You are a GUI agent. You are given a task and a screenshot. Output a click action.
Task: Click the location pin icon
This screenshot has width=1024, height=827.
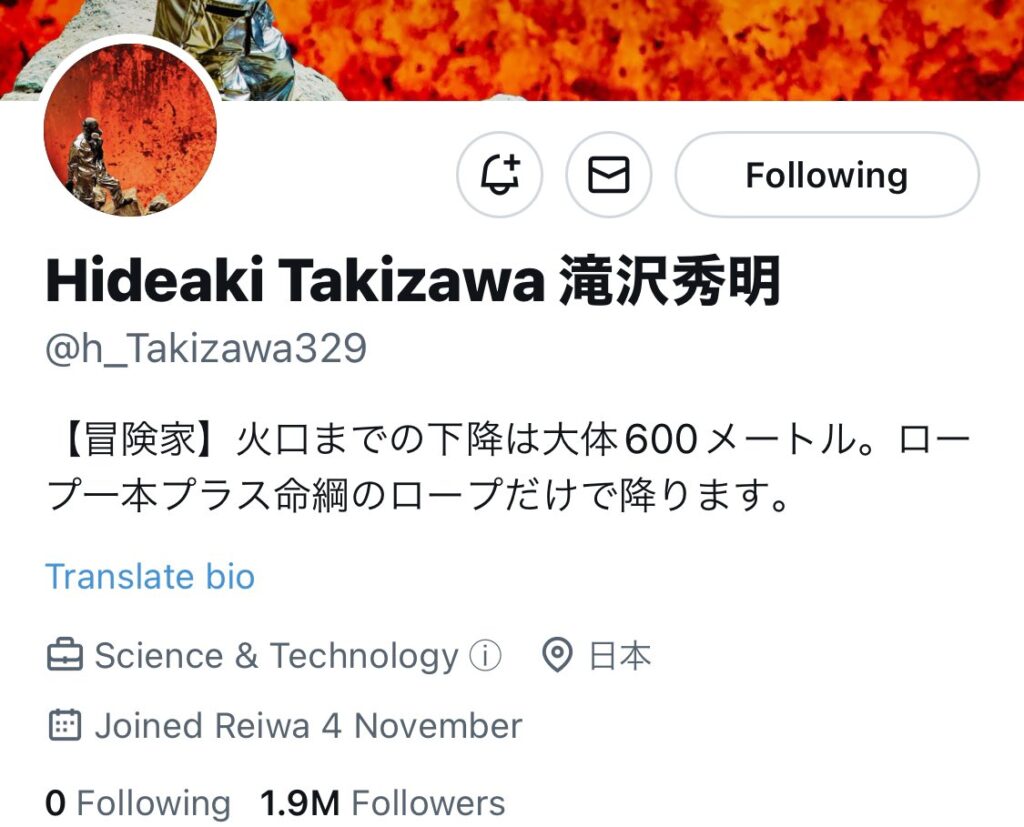(557, 655)
